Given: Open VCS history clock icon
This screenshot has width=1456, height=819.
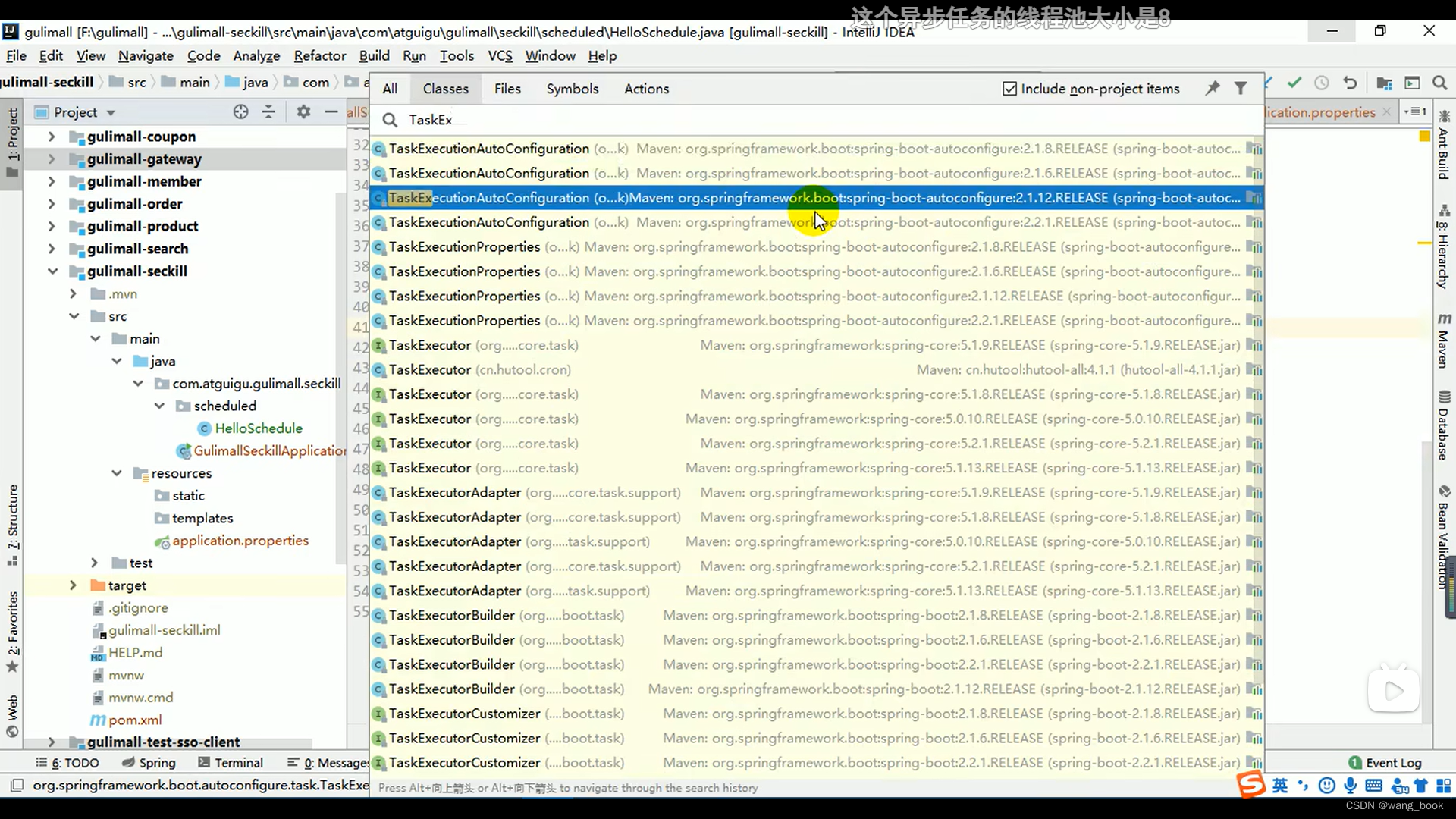Looking at the screenshot, I should 1322,83.
